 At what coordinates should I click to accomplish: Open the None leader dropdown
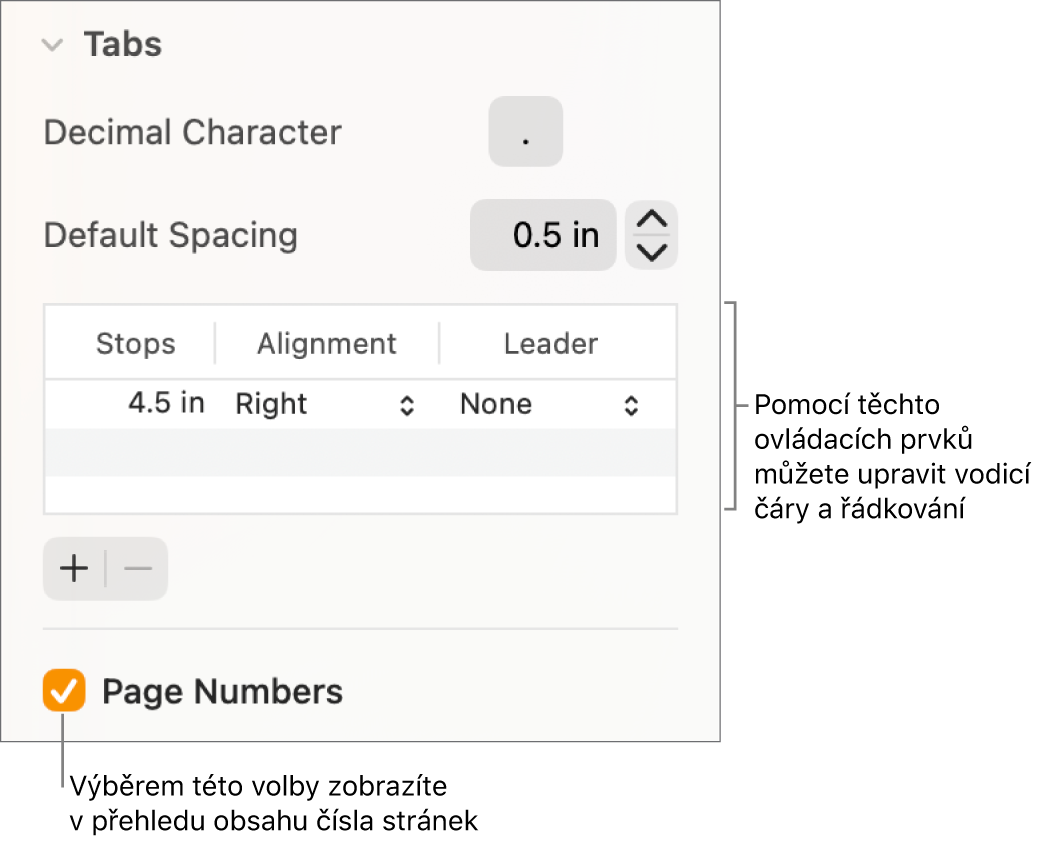[x=548, y=405]
